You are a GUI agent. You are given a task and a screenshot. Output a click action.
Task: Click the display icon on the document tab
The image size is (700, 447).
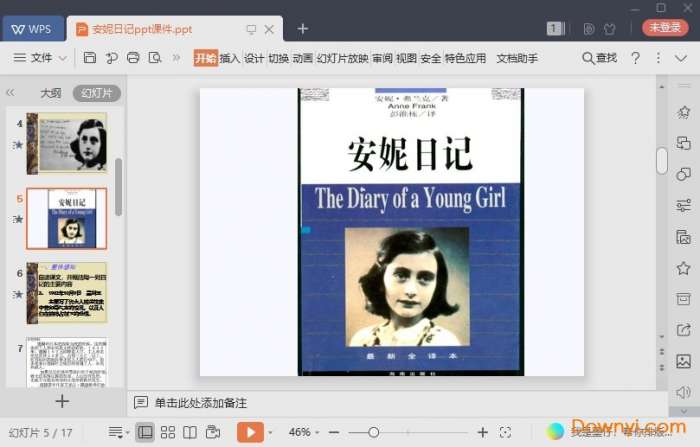pos(251,29)
